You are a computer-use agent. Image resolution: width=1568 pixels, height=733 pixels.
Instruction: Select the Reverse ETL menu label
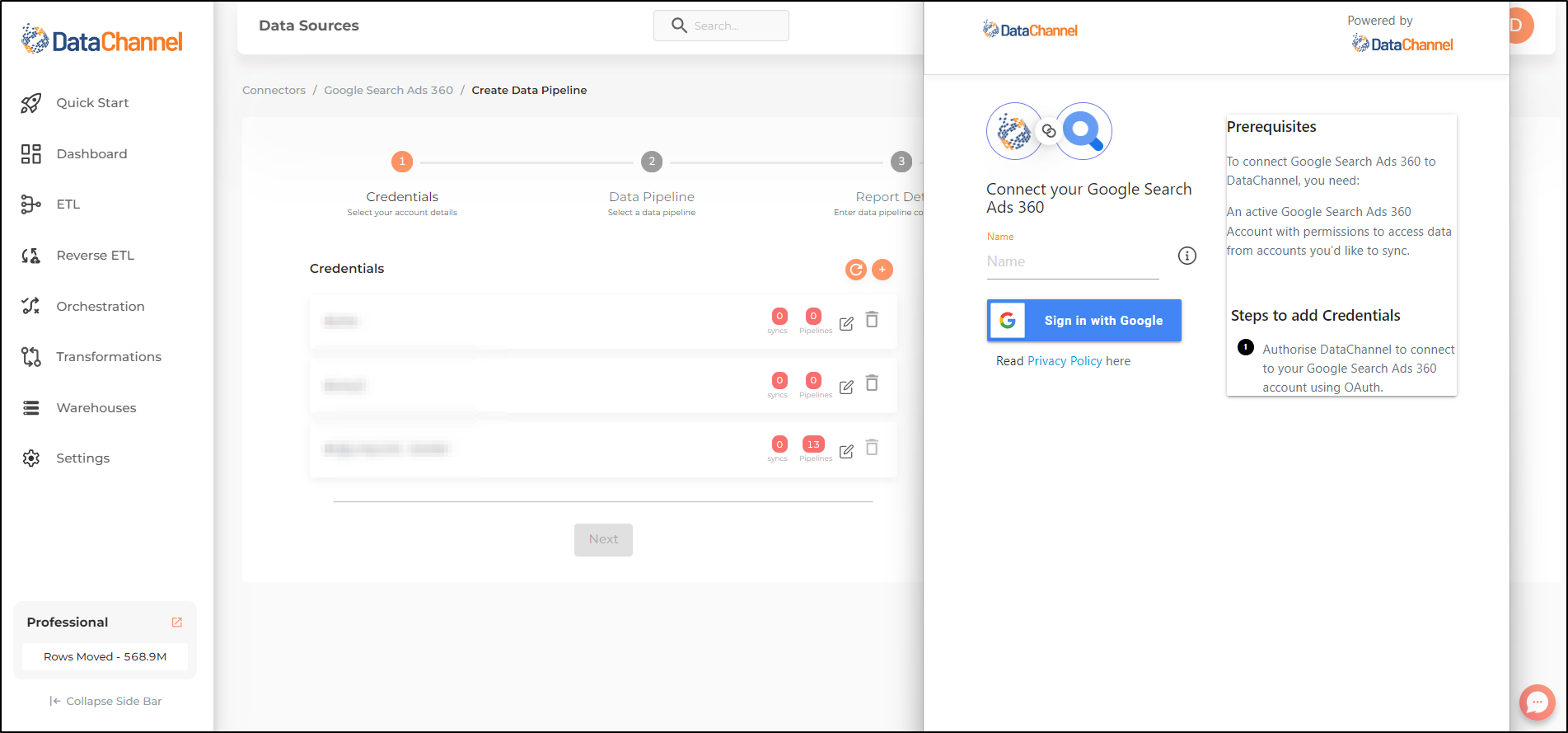click(96, 256)
